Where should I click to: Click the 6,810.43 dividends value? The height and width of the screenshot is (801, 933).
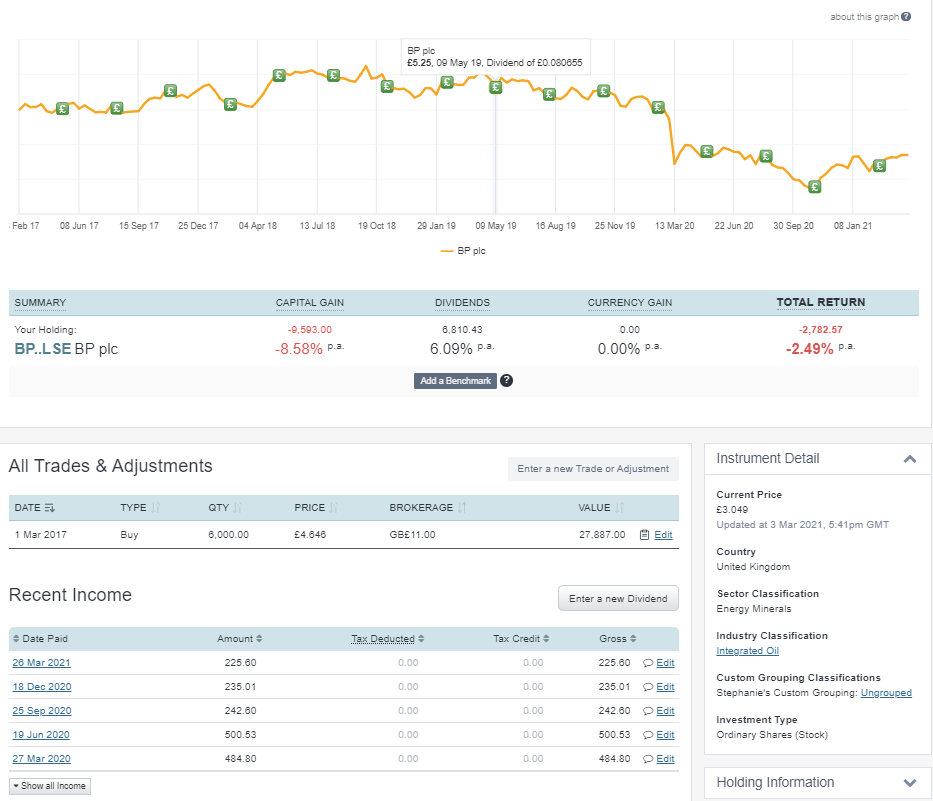tap(462, 330)
